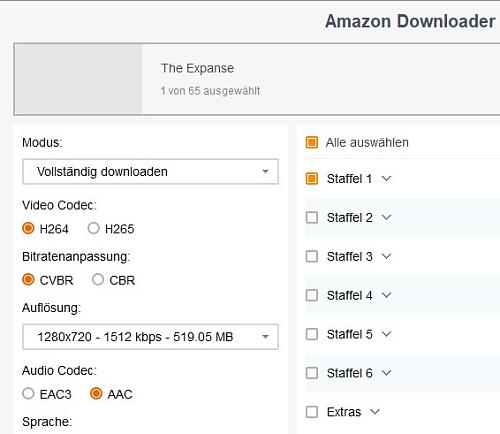Expand Staffel 3 episode list
The image size is (500, 434).
pos(386,257)
